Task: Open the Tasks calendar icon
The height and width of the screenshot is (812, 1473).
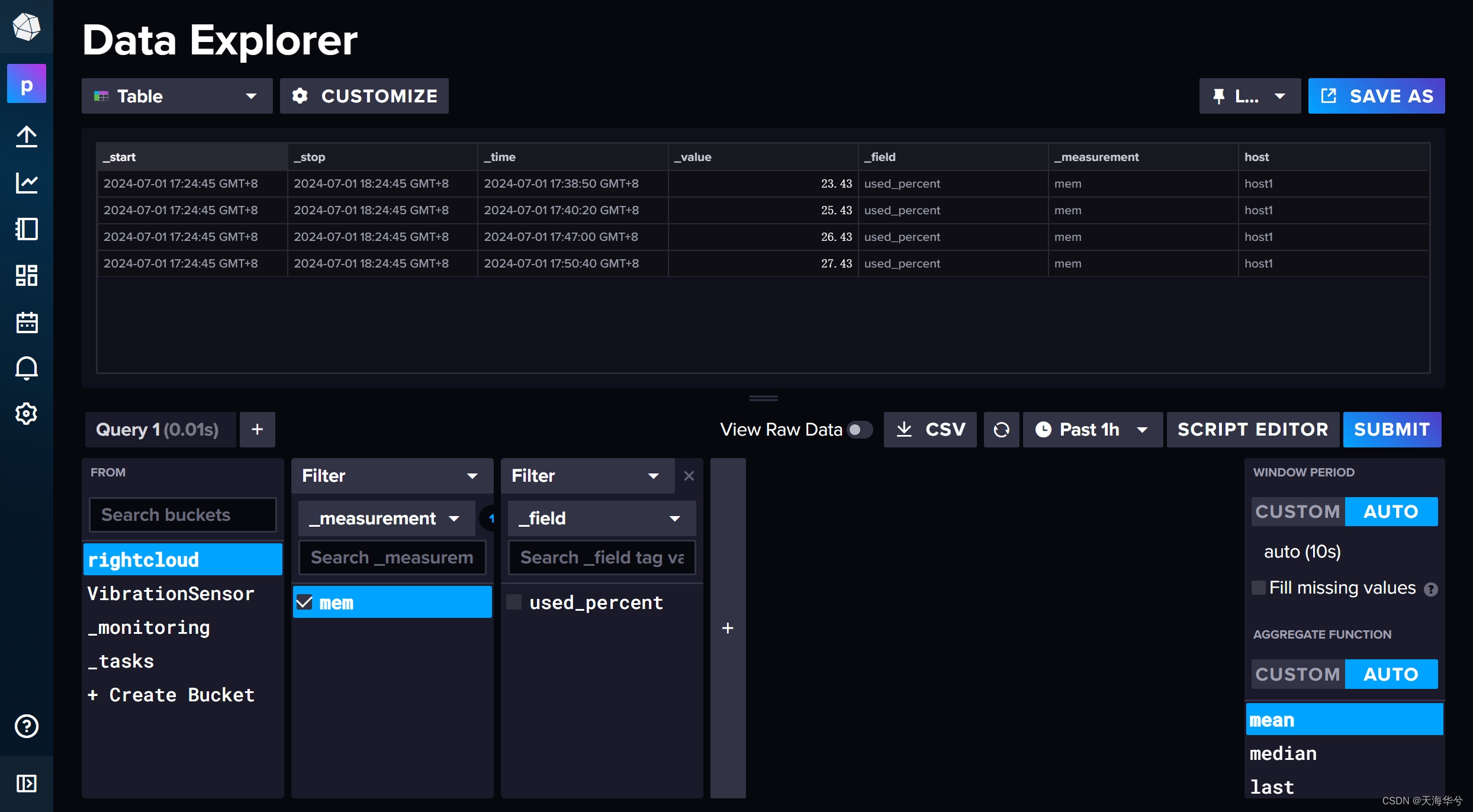Action: [26, 322]
